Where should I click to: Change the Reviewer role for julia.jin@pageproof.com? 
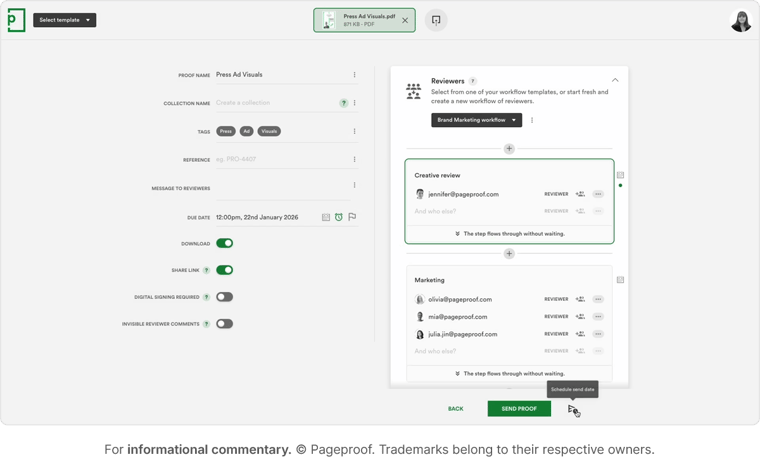(x=556, y=334)
